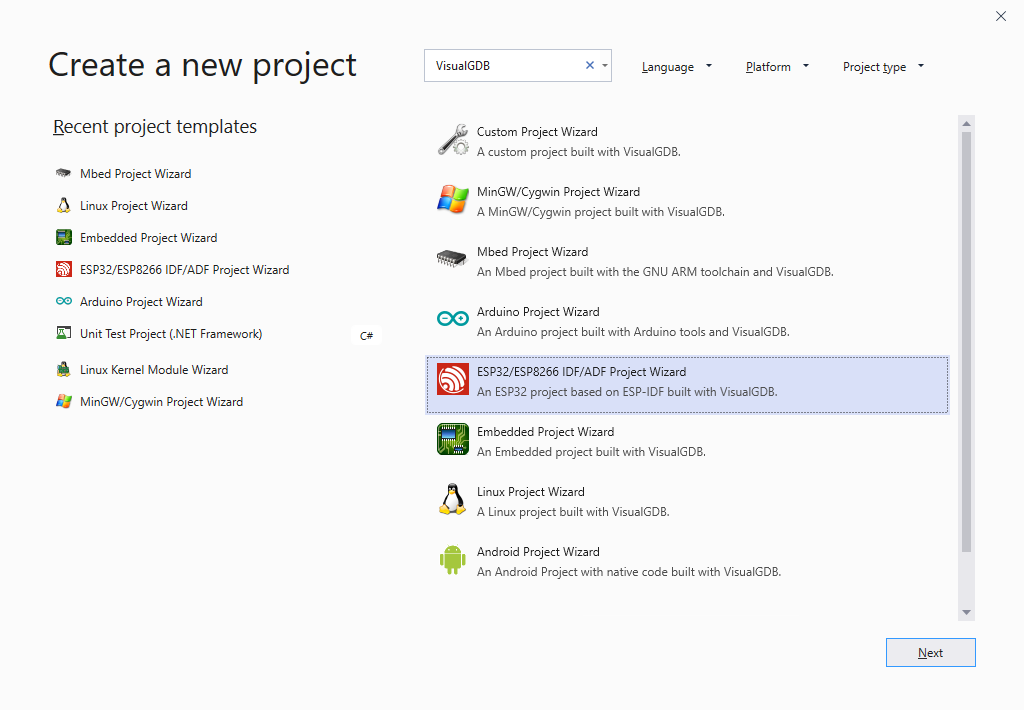The width and height of the screenshot is (1024, 710).
Task: Click the small Windows flag icon in recent templates
Action: pos(63,401)
